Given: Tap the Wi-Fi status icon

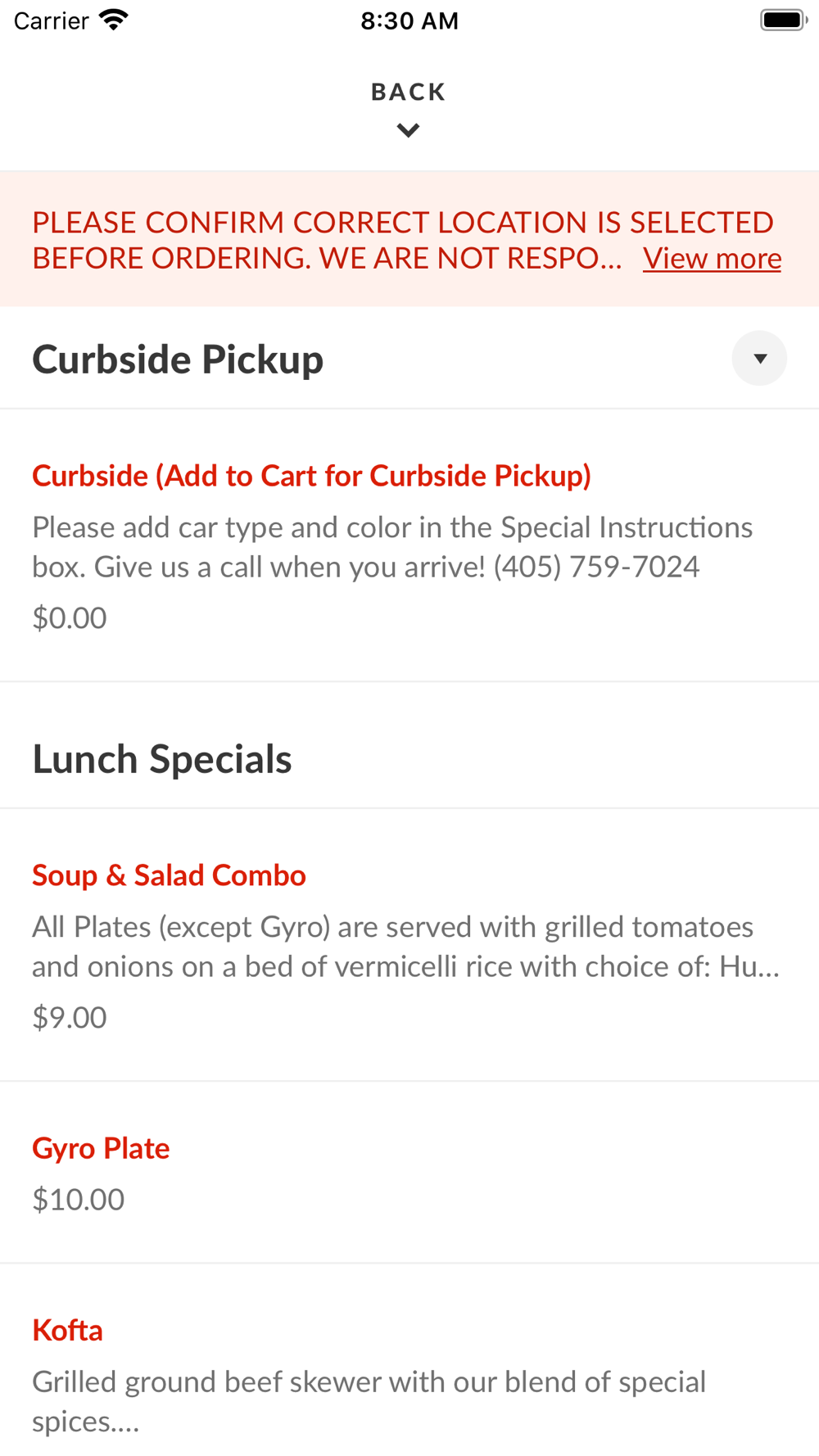Looking at the screenshot, I should click(114, 20).
